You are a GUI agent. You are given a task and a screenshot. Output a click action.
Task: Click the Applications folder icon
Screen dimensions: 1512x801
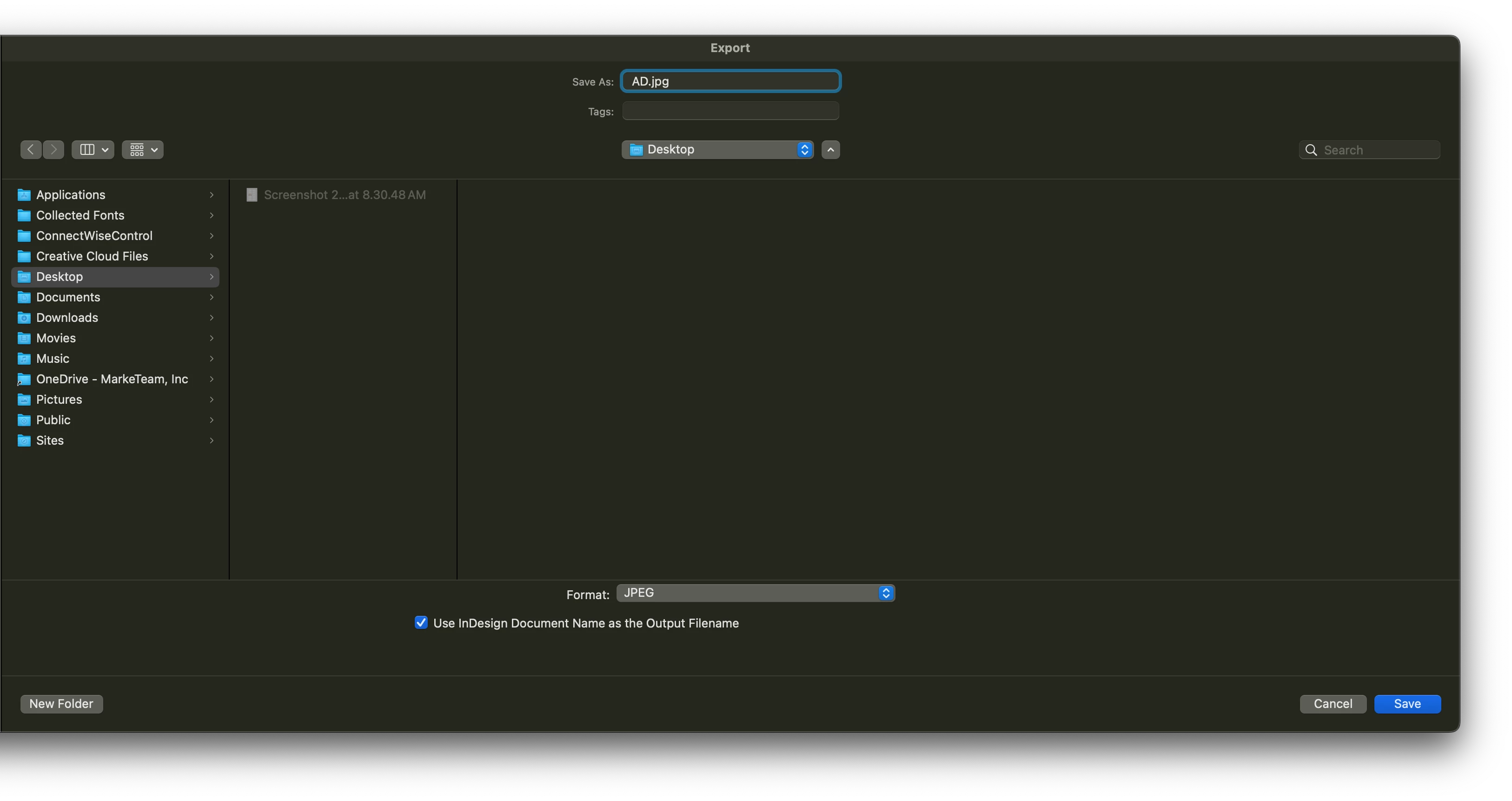[24, 195]
